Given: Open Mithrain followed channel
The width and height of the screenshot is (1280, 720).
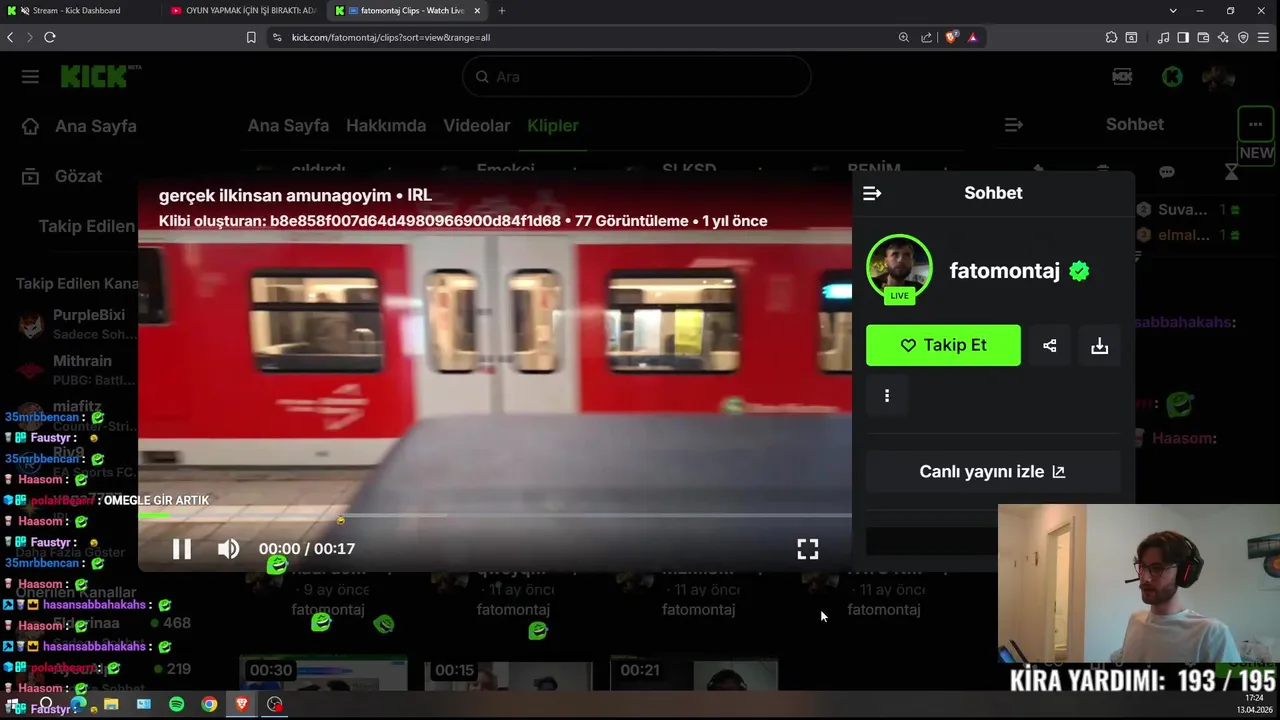Looking at the screenshot, I should 75,369.
